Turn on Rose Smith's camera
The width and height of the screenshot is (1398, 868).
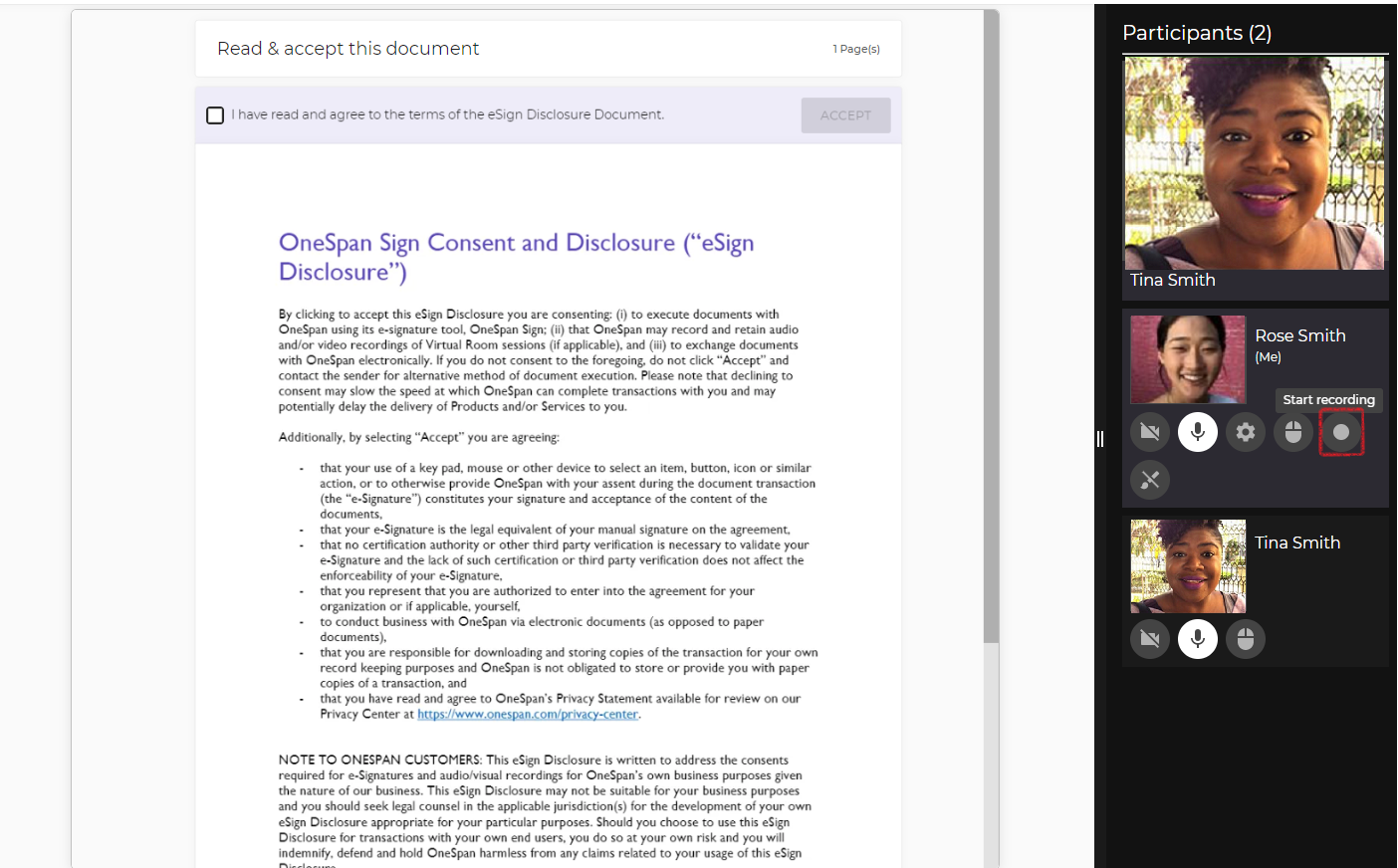coord(1150,432)
